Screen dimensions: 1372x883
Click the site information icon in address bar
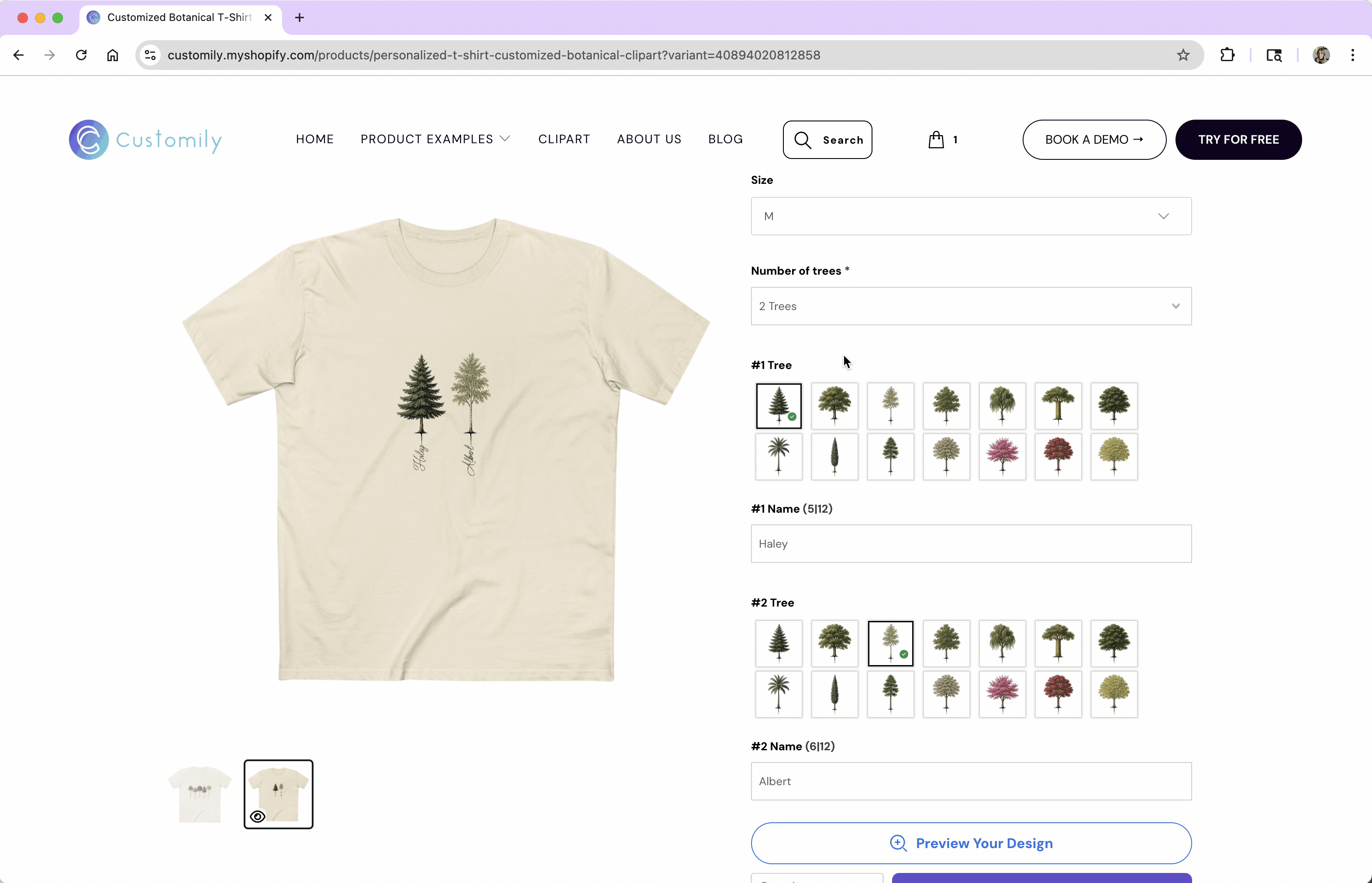150,55
